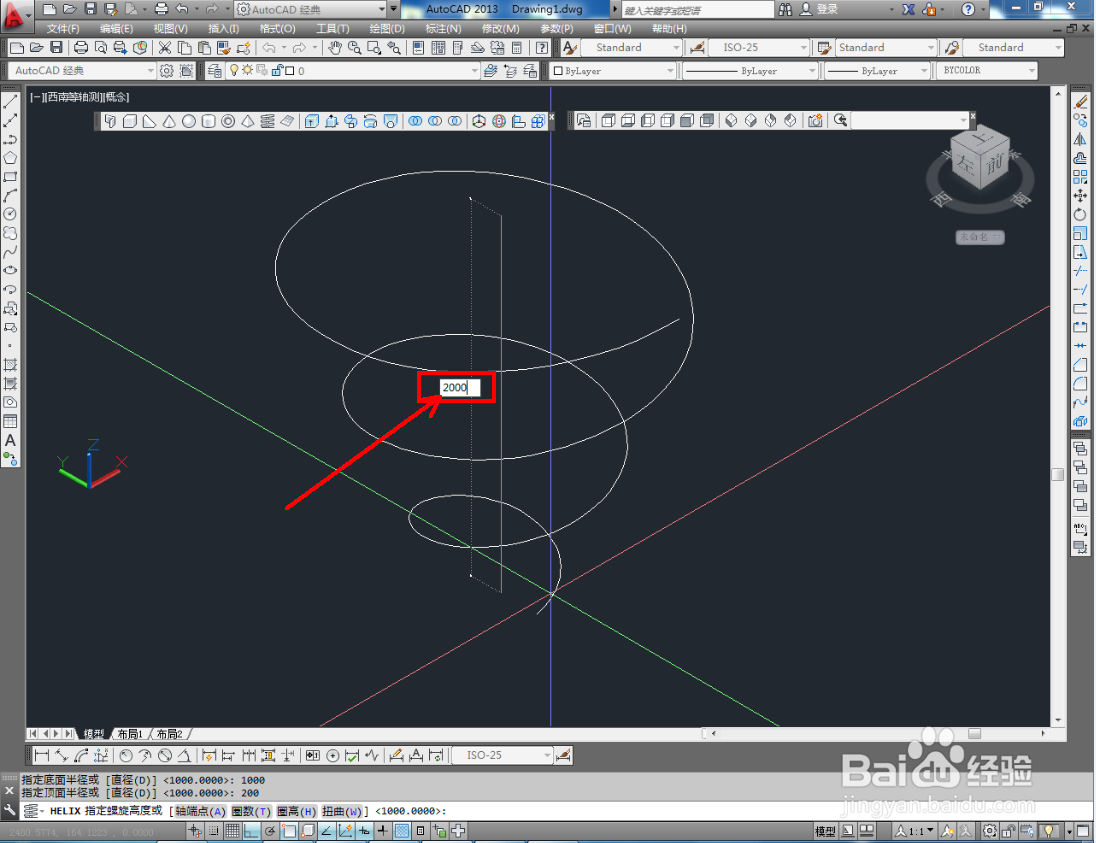Open Layer Properties Manager icon

pyautogui.click(x=215, y=71)
